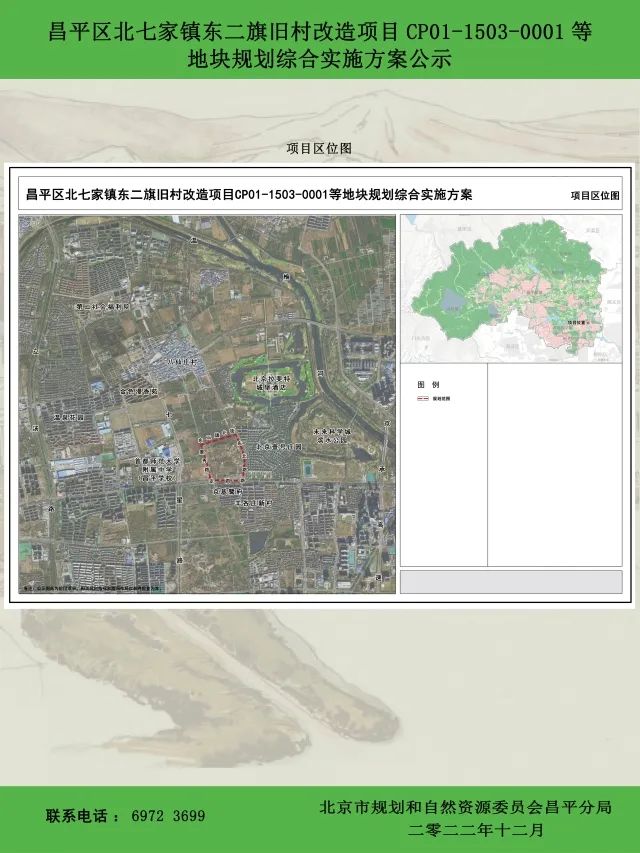Click the bold plan title inside the map frame
This screenshot has height=853, width=640.
[249, 195]
